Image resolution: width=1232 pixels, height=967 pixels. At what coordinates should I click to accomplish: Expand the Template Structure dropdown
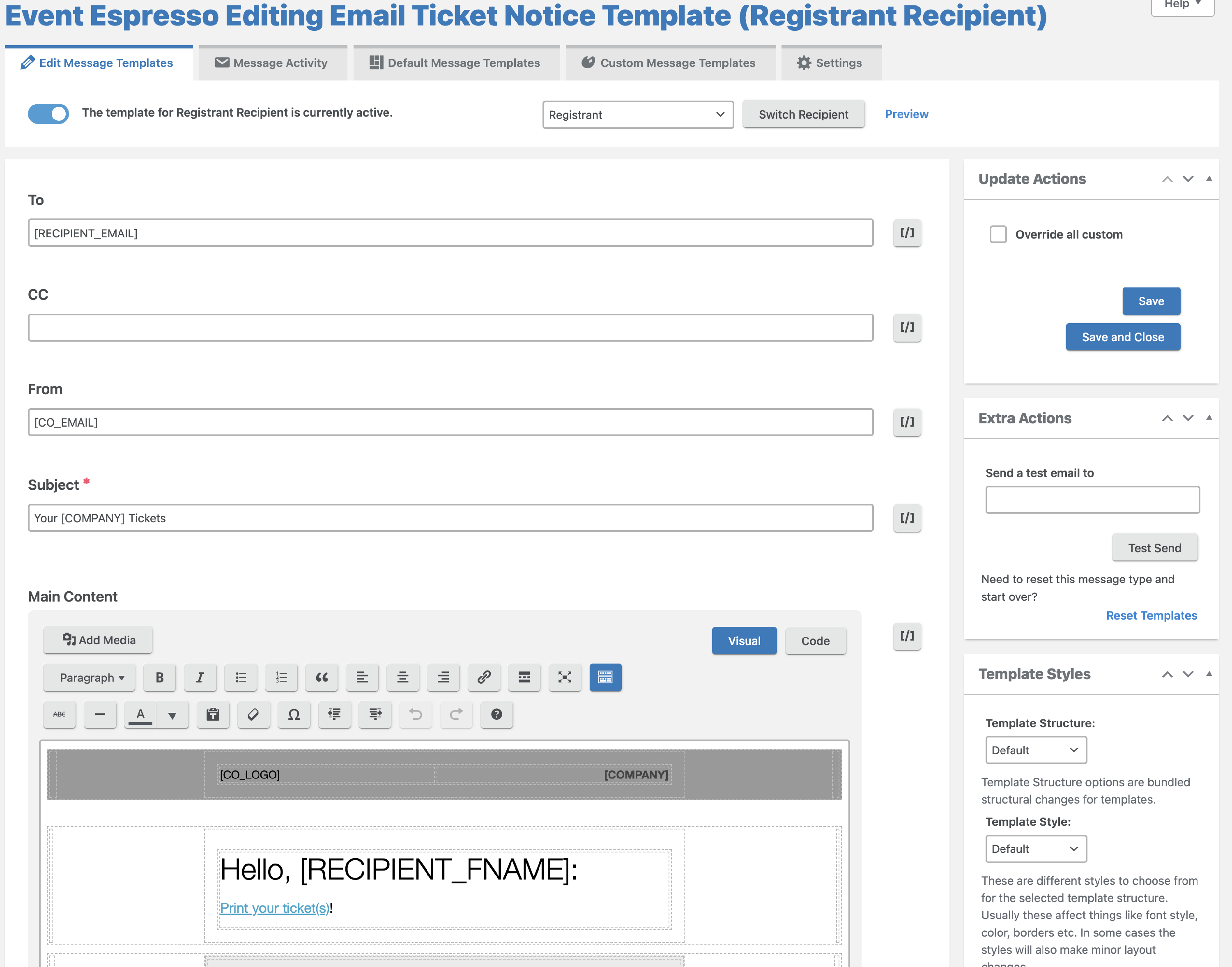1036,750
